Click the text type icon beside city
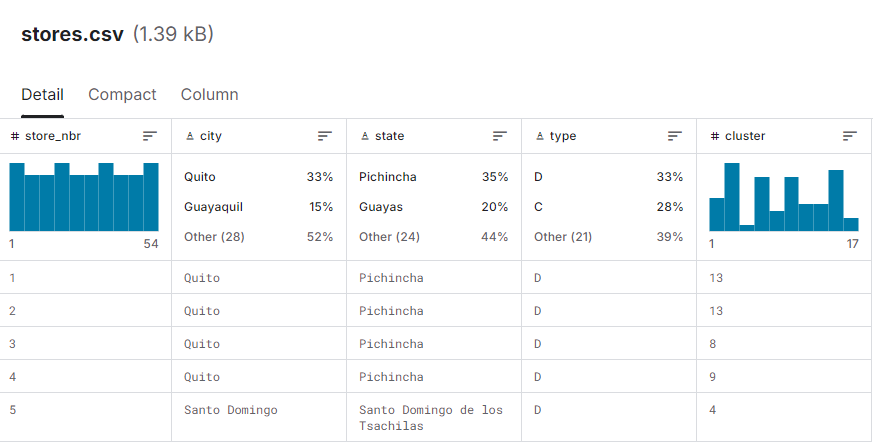This screenshot has height=442, width=873. pos(190,136)
